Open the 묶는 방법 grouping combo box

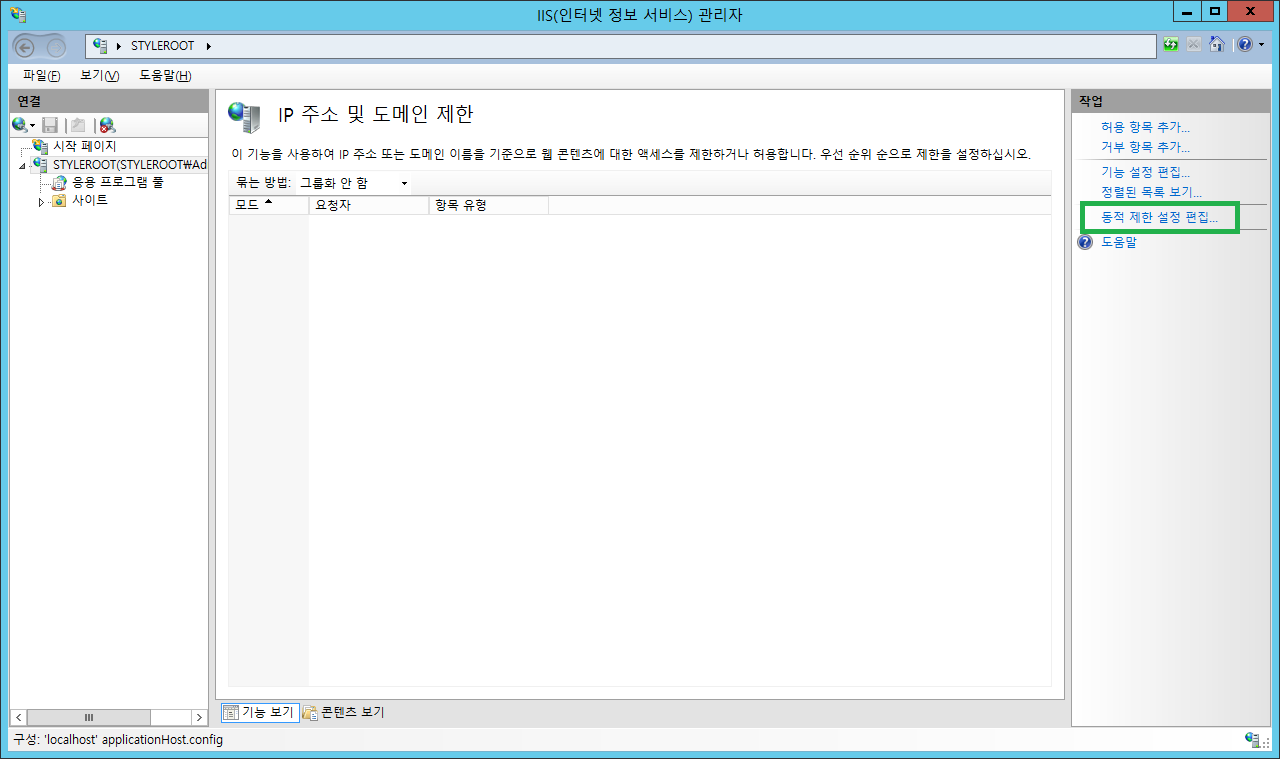pos(355,183)
